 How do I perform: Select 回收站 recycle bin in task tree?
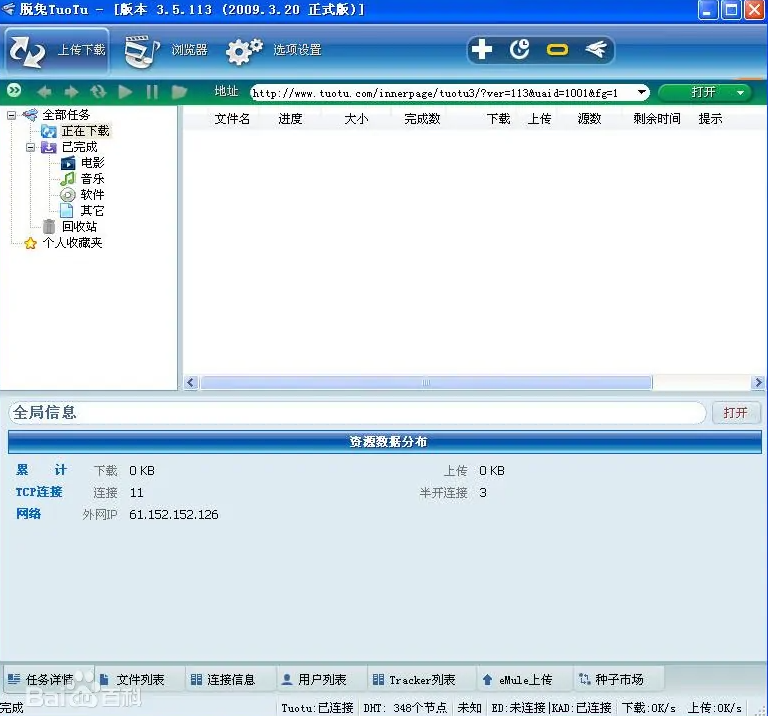click(78, 227)
